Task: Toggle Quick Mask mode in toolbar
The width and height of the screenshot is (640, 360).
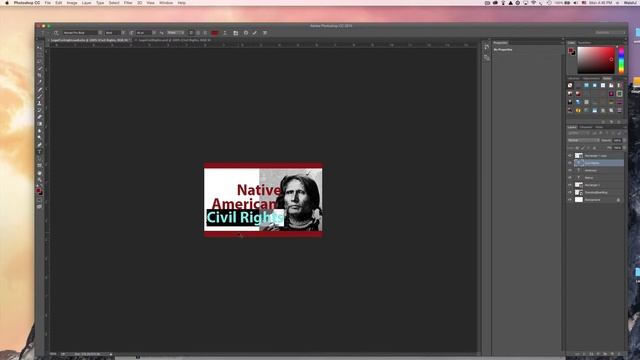Action: point(40,200)
